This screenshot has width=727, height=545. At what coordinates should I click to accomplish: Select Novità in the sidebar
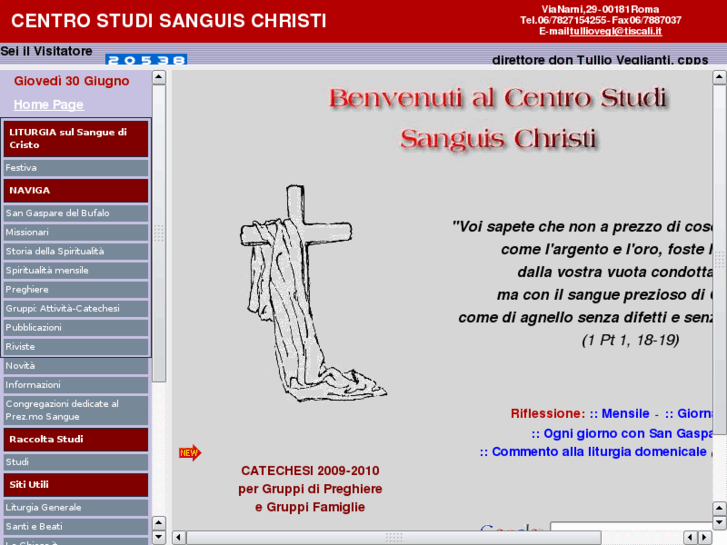coord(76,366)
